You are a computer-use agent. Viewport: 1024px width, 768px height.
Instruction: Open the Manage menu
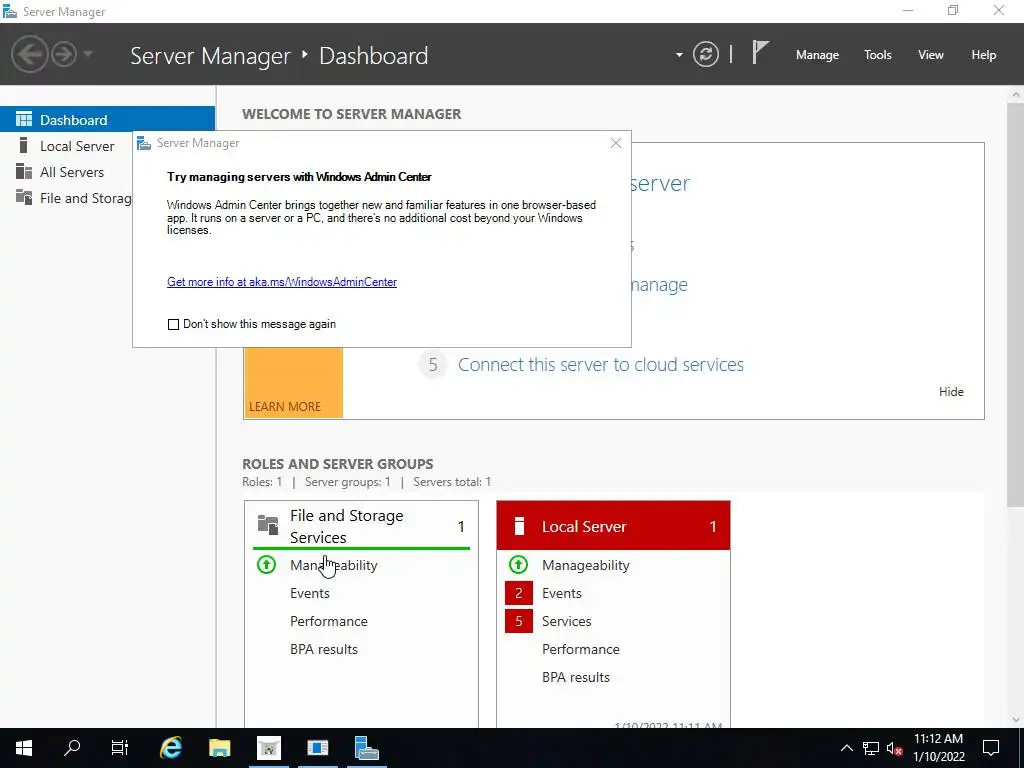817,55
